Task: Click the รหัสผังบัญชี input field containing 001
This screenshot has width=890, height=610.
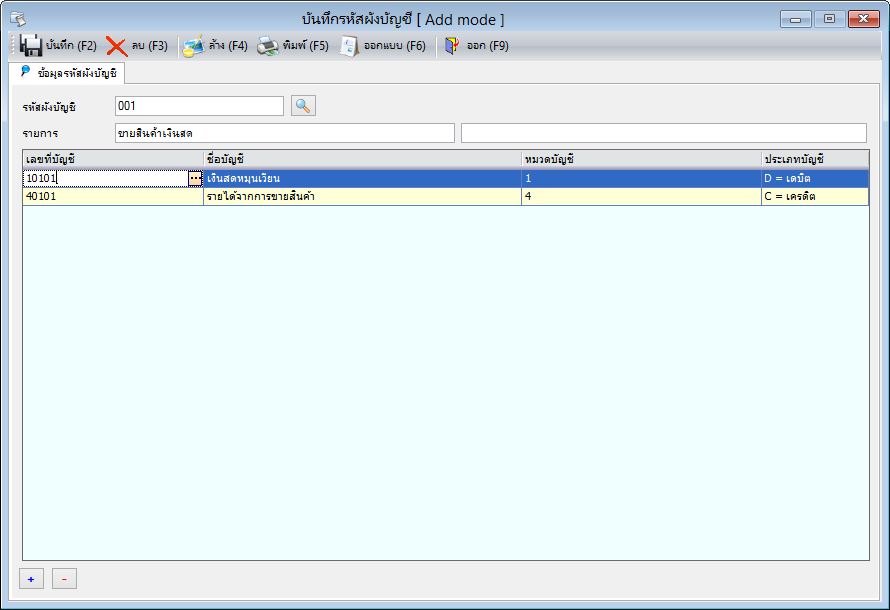Action: [x=199, y=106]
